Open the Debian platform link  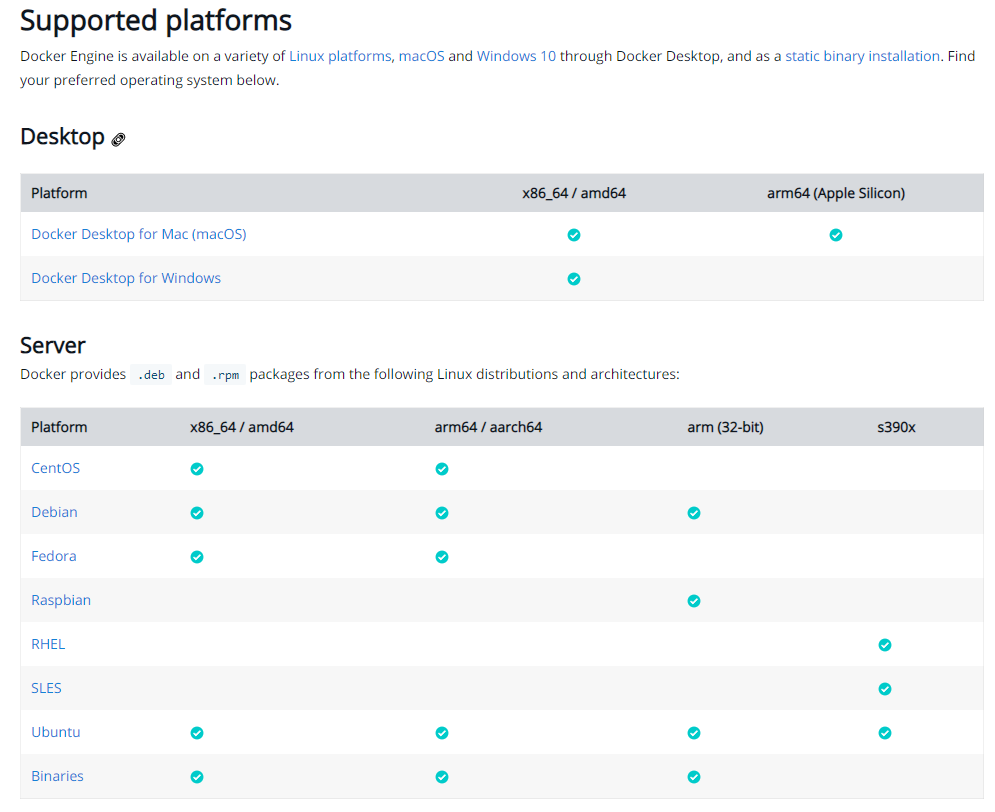(x=55, y=512)
